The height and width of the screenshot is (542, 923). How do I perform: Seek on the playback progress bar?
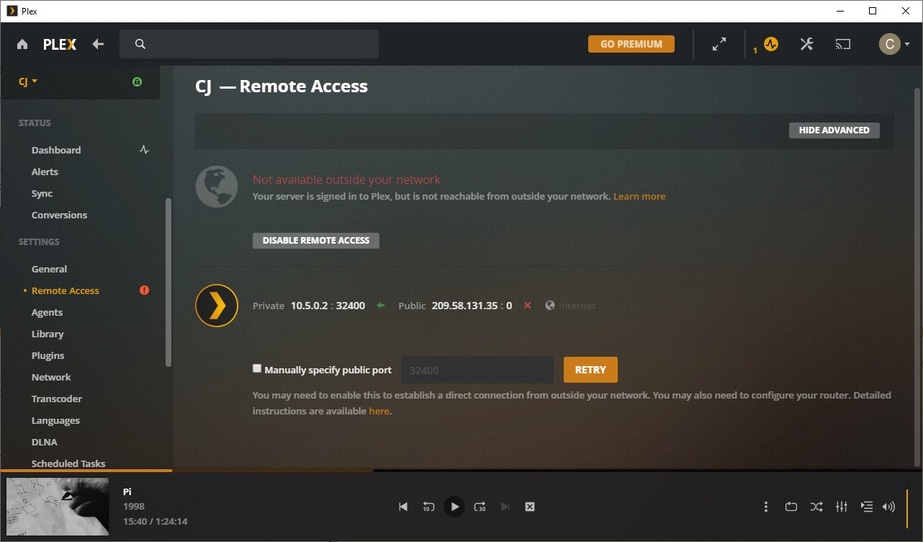click(x=462, y=471)
